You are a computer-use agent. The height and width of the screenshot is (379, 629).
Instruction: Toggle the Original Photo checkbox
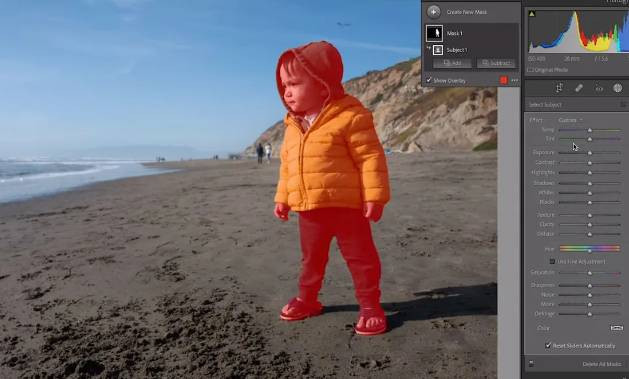(x=529, y=70)
